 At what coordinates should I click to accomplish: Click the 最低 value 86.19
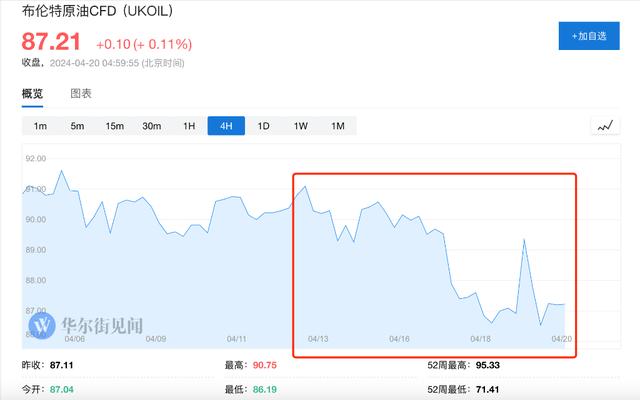coord(264,389)
